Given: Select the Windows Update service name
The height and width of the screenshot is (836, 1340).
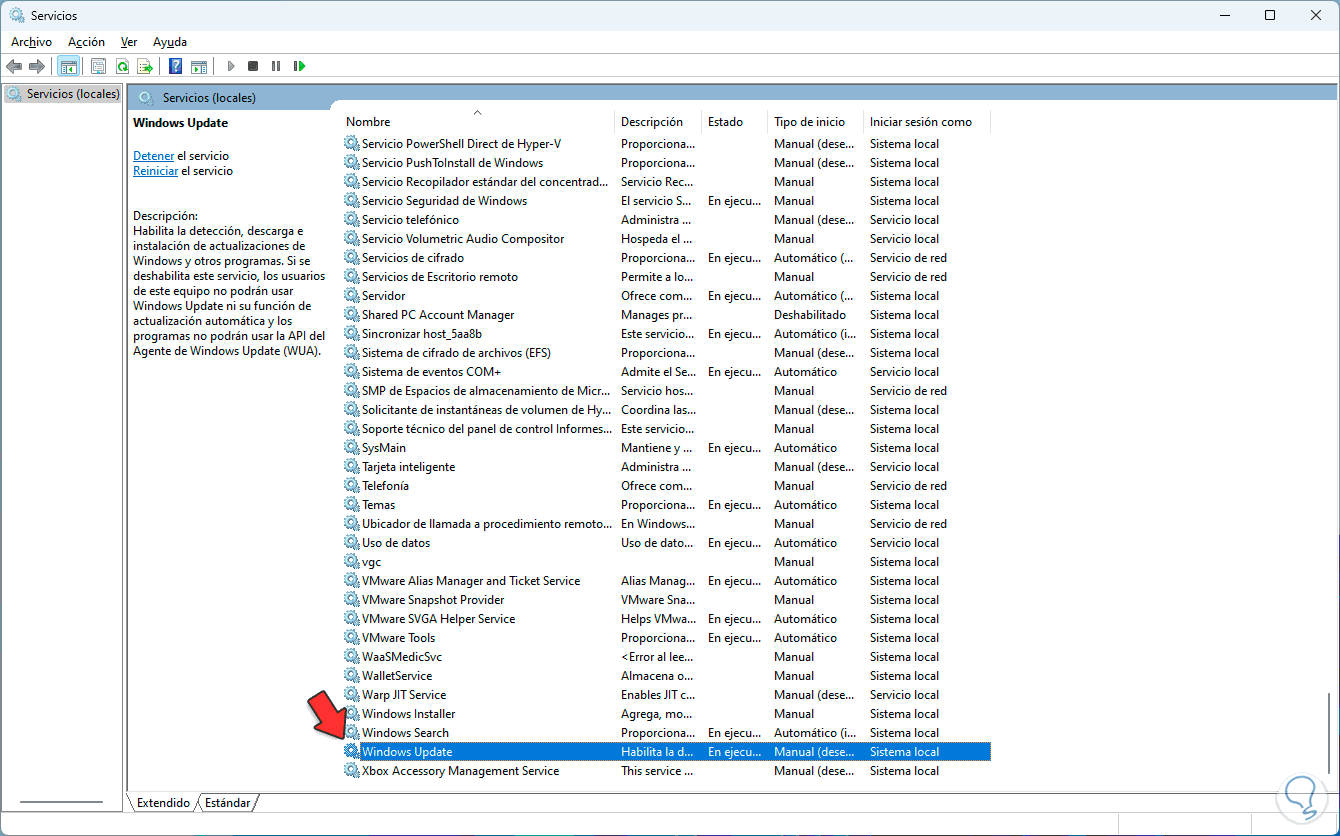Looking at the screenshot, I should [407, 752].
